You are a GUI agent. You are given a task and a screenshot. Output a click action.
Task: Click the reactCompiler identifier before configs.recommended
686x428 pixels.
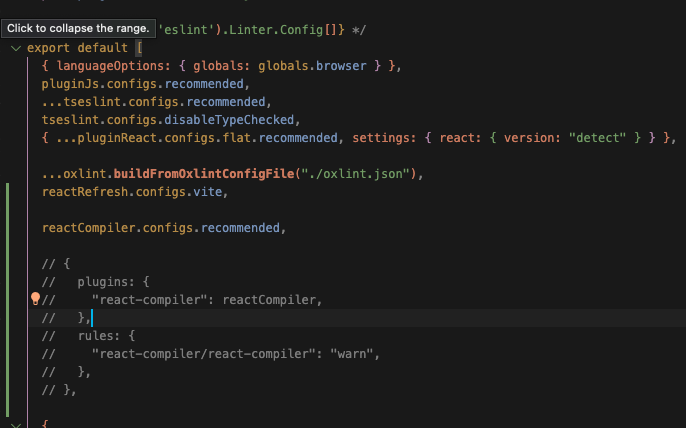89,228
